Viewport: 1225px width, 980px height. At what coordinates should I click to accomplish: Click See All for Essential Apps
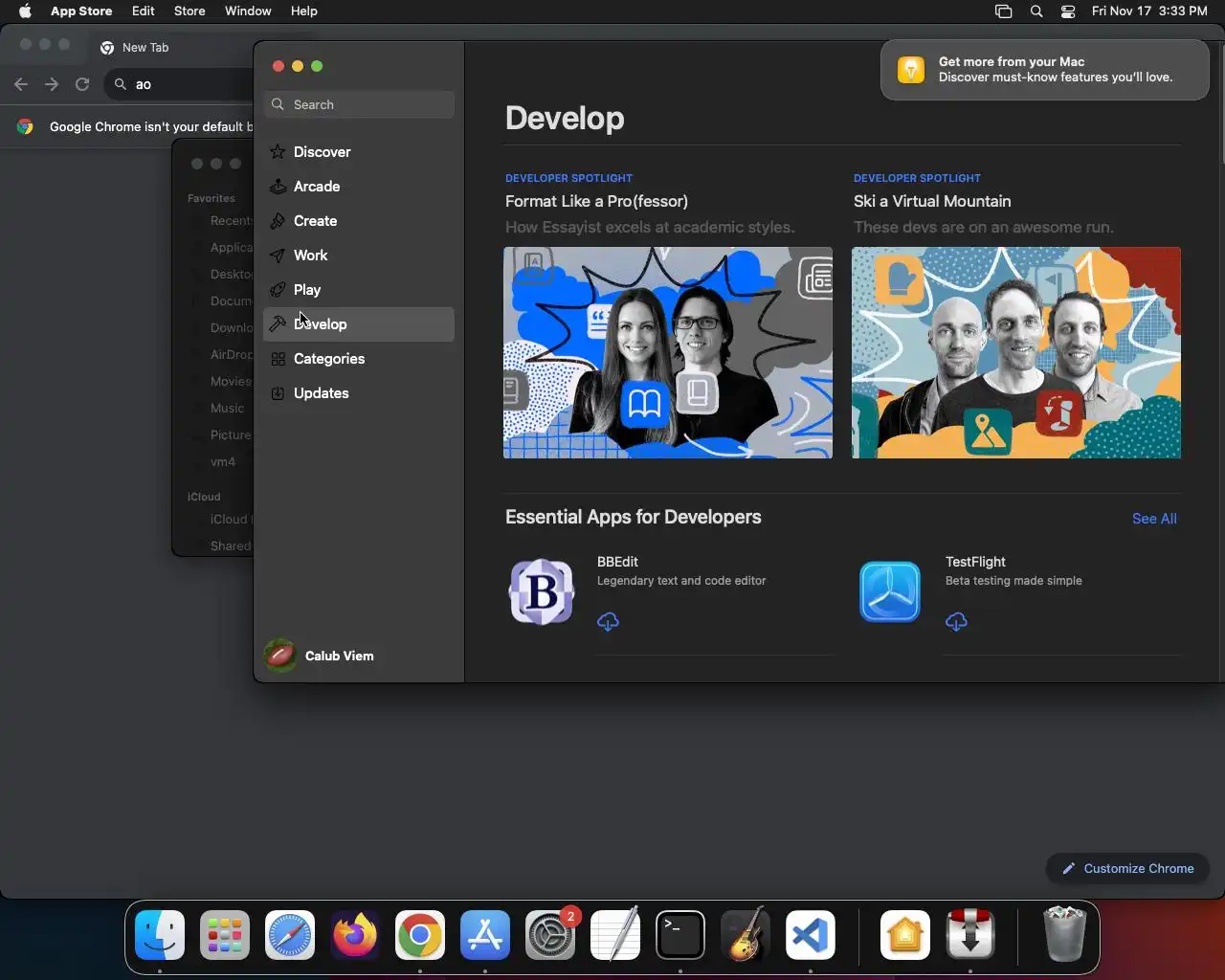pyautogui.click(x=1154, y=519)
